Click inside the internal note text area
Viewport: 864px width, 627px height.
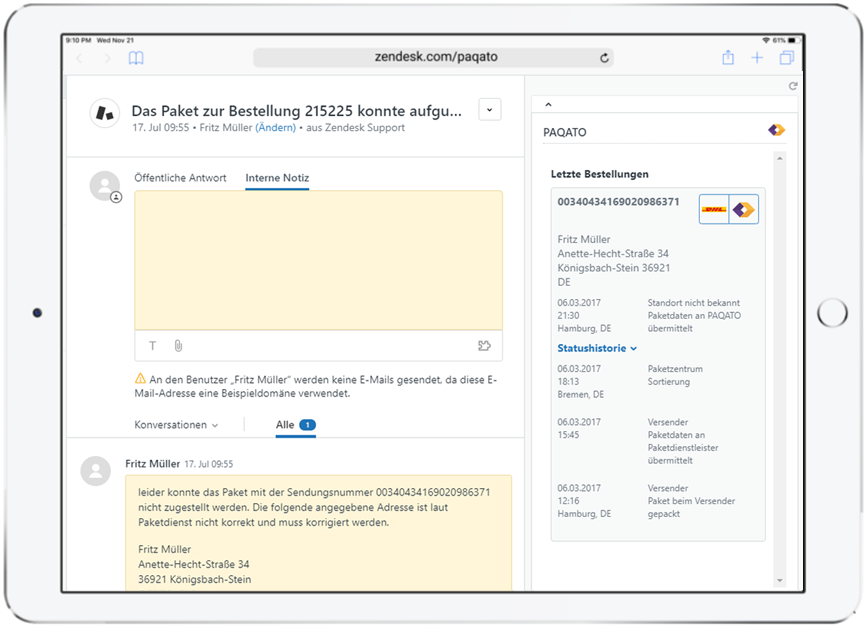pyautogui.click(x=318, y=260)
